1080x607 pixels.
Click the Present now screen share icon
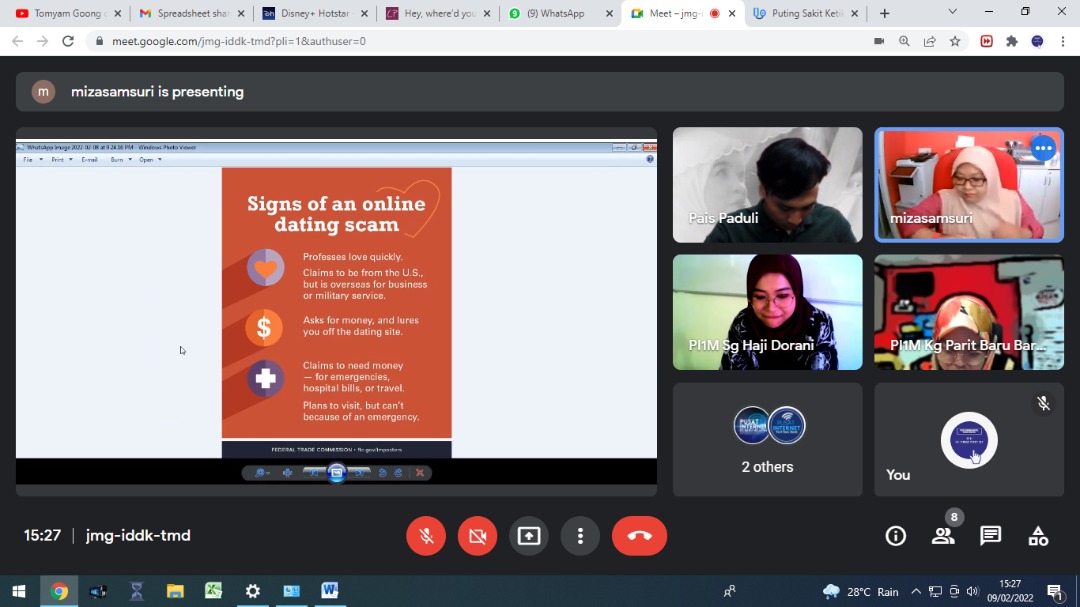coord(529,536)
